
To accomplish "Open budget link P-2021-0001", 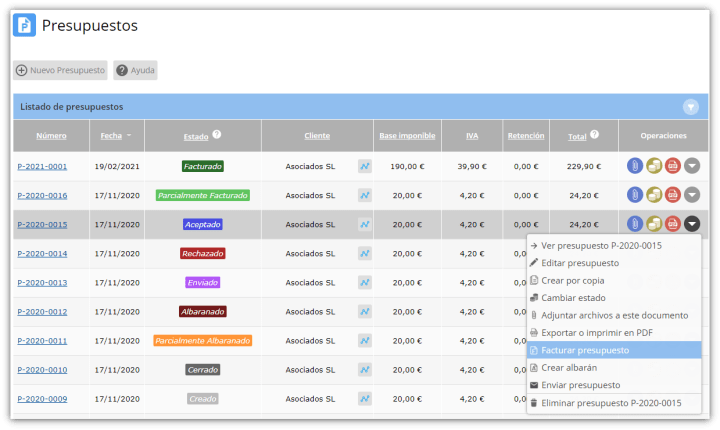I will click(x=42, y=166).
